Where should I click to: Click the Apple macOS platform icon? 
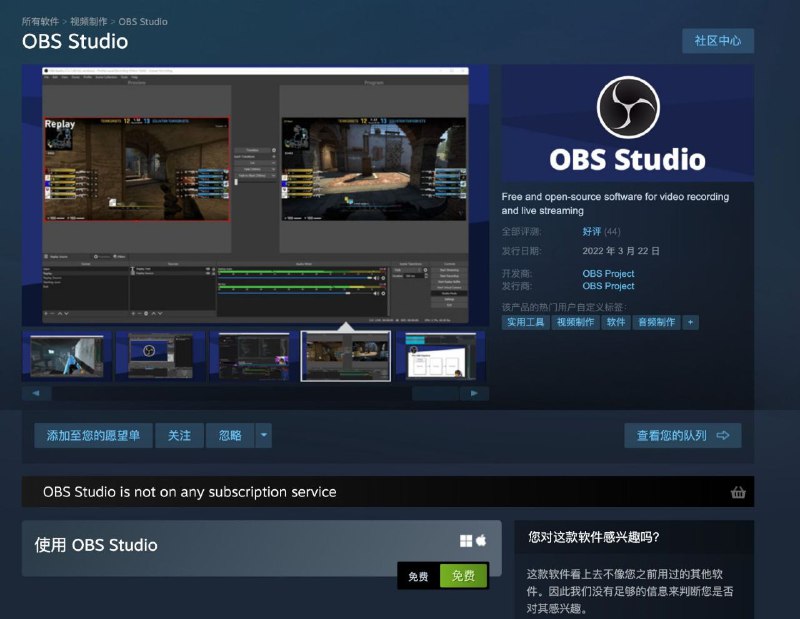point(481,541)
